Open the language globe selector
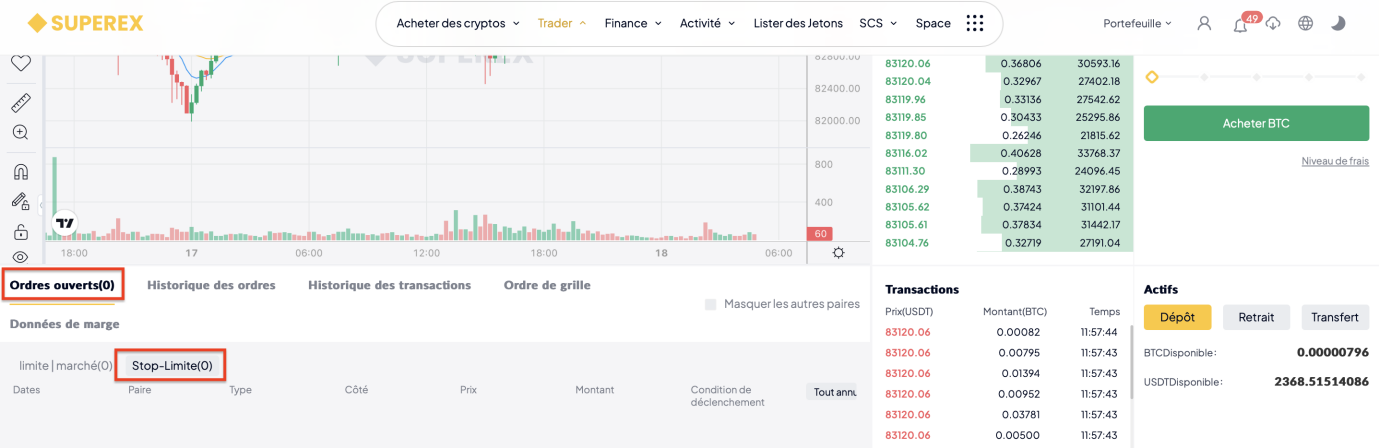 pos(1305,23)
